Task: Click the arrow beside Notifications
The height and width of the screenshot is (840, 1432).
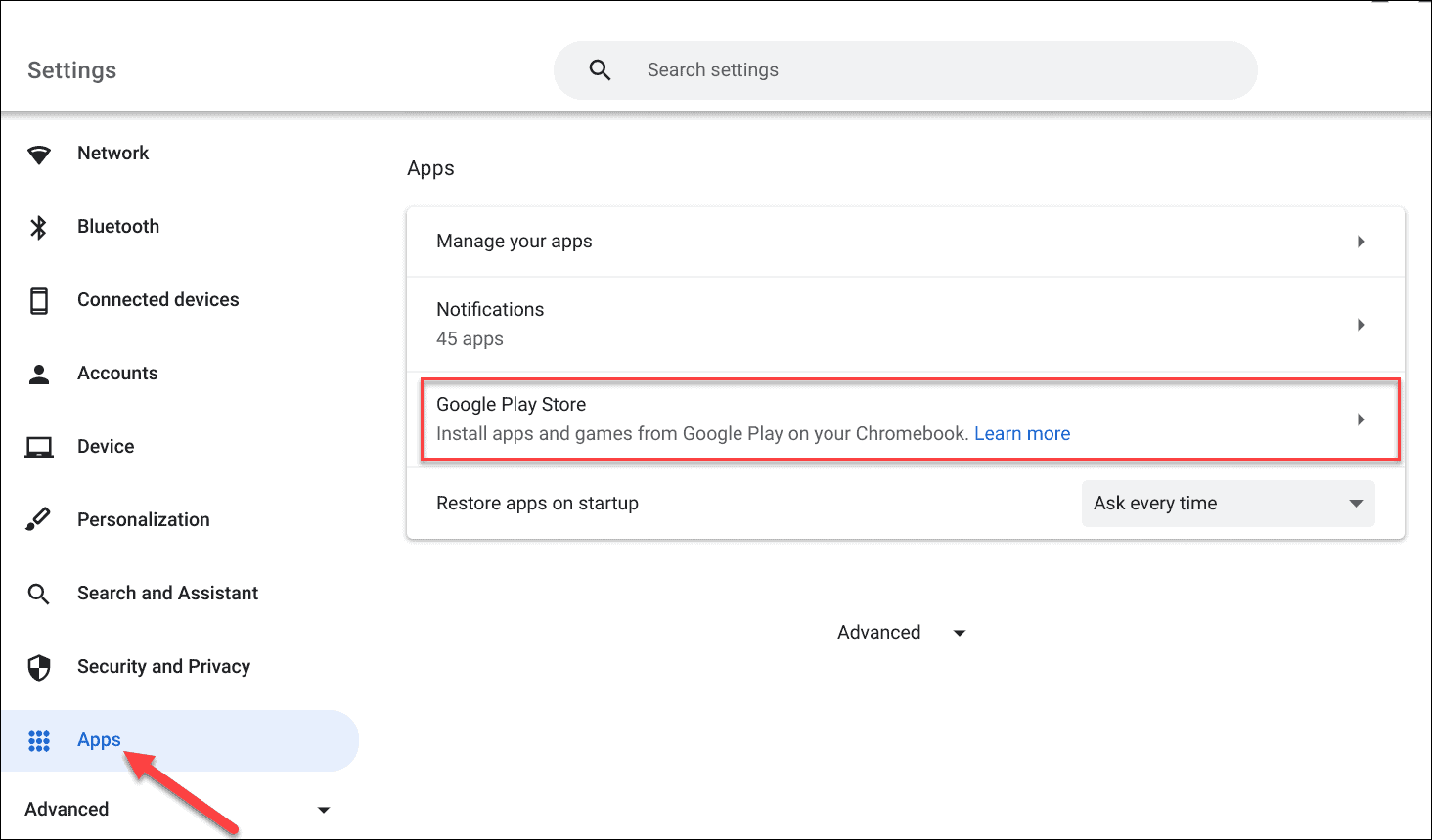Action: point(1361,325)
